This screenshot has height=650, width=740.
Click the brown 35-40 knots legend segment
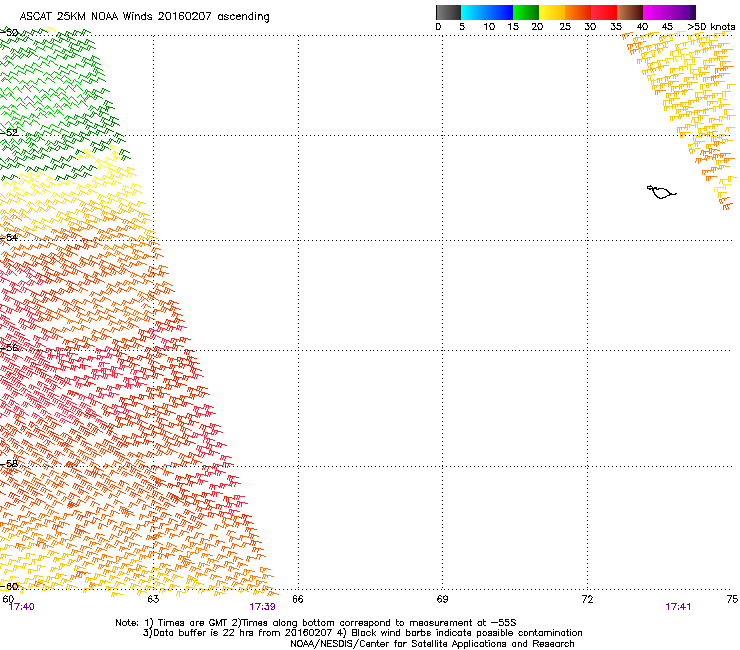(x=630, y=12)
